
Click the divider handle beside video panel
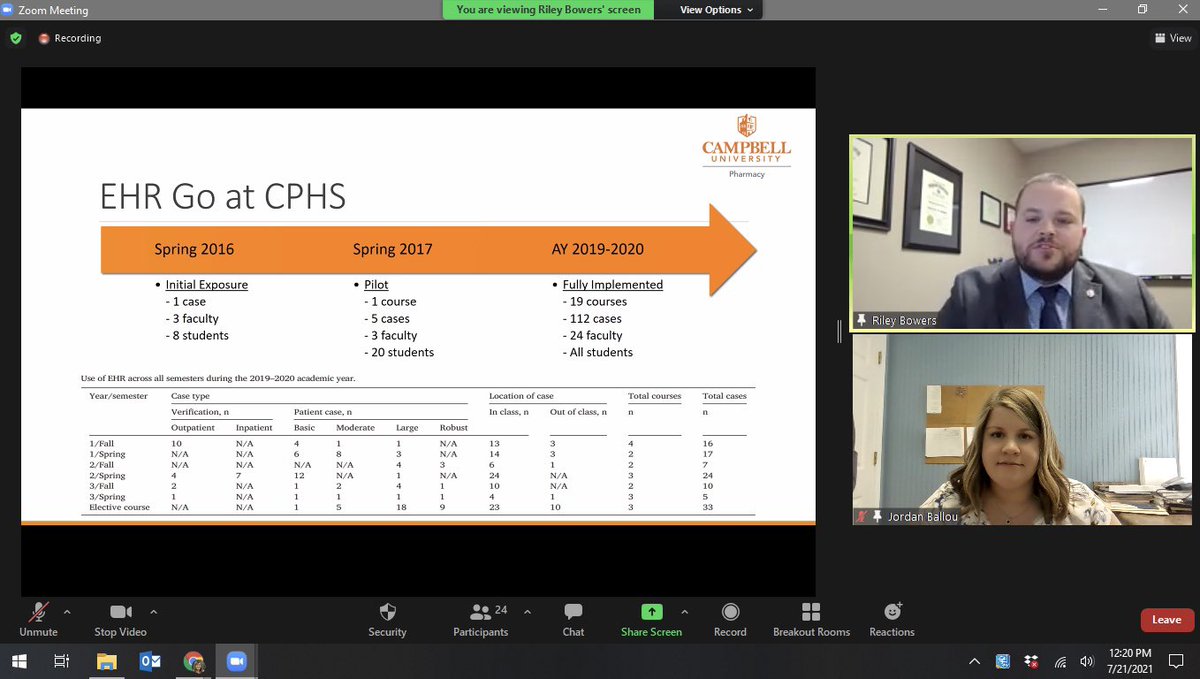pos(840,332)
